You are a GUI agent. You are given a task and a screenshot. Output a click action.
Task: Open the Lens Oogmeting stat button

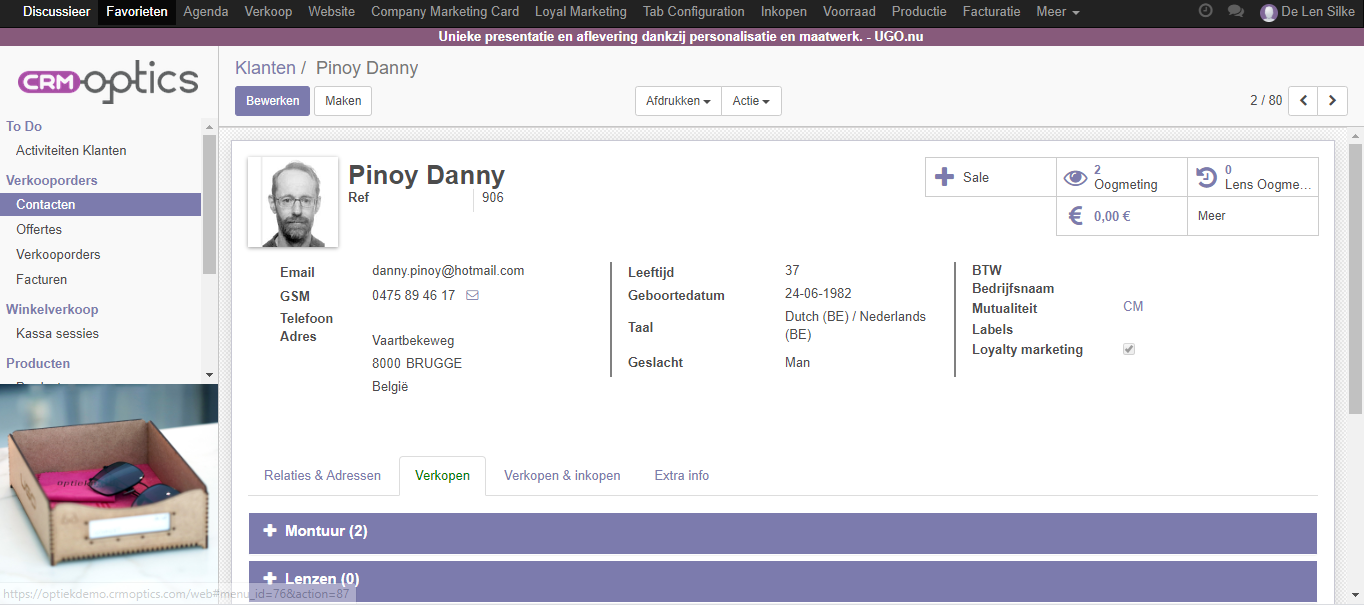point(1253,177)
